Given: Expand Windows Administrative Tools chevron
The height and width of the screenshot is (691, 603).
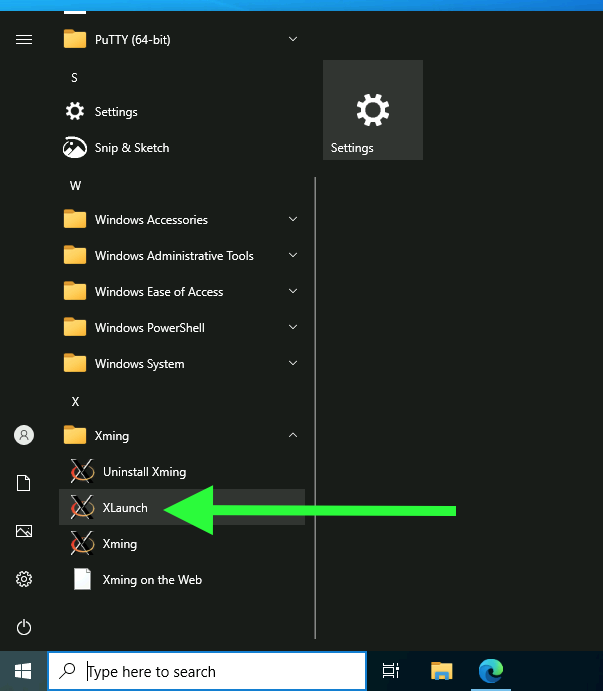Looking at the screenshot, I should (293, 255).
